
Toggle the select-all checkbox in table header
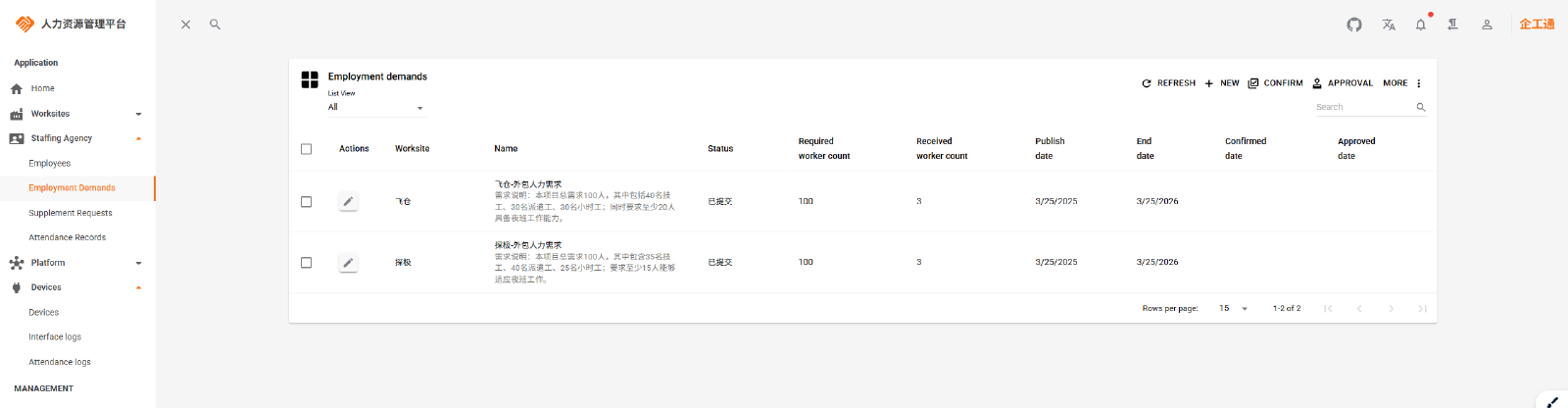click(x=306, y=149)
